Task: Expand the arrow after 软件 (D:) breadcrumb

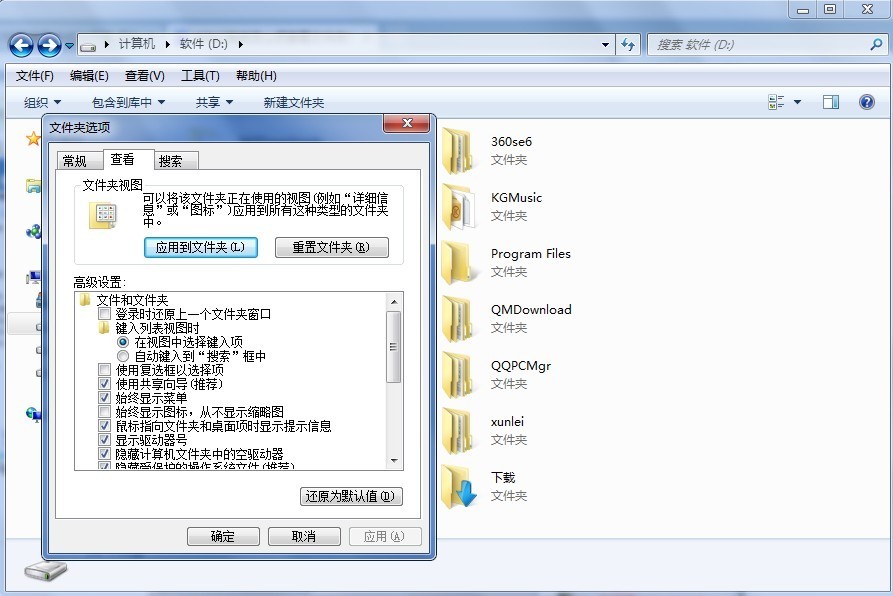Action: tap(241, 44)
